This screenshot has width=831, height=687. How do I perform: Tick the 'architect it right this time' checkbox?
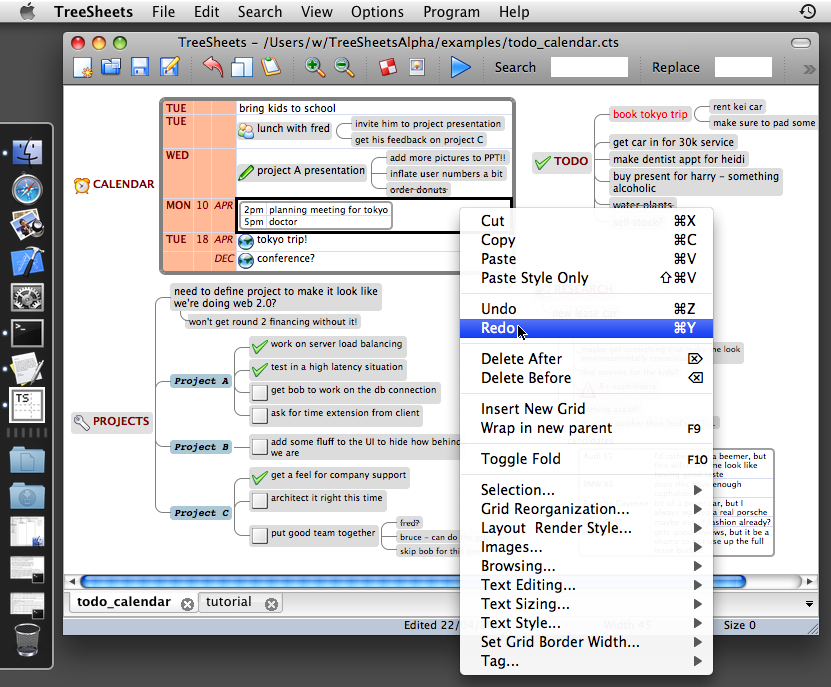coord(259,499)
